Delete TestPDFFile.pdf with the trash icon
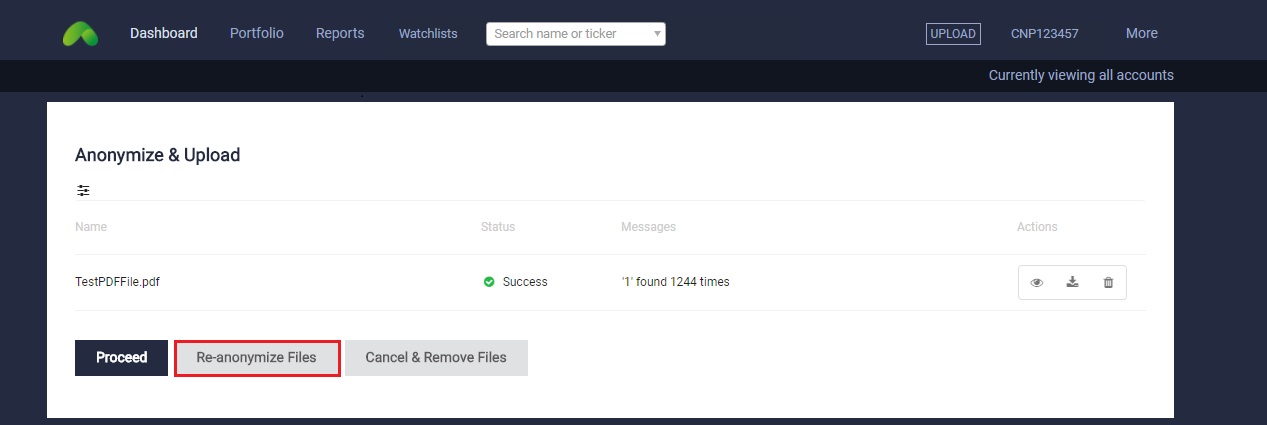Viewport: 1267px width, 425px height. click(x=1108, y=283)
